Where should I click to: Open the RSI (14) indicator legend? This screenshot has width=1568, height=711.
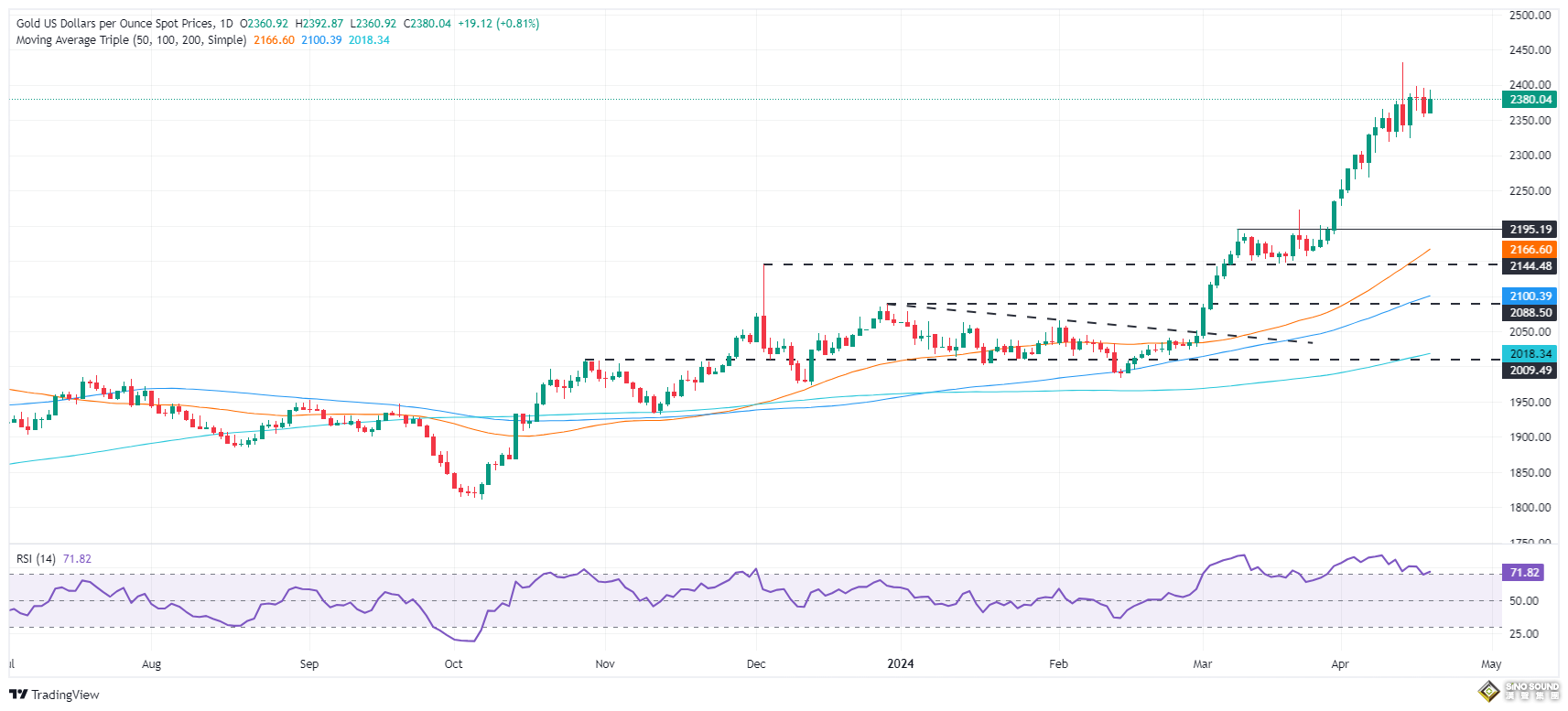pyautogui.click(x=36, y=559)
